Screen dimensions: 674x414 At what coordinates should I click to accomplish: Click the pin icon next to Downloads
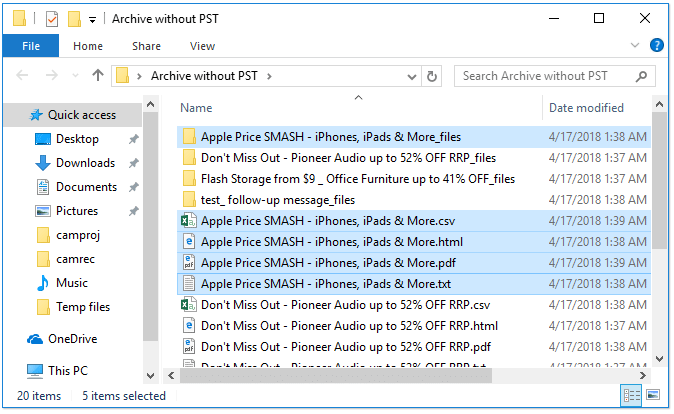click(134, 163)
